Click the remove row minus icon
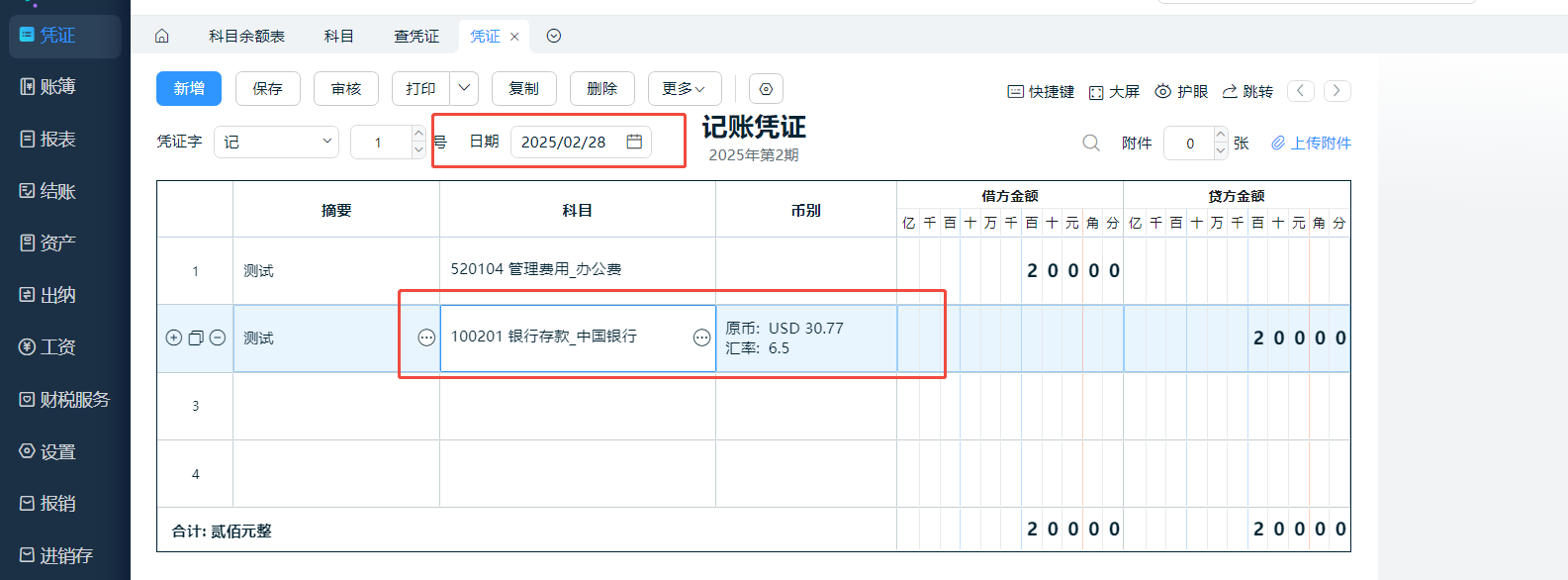 218,338
